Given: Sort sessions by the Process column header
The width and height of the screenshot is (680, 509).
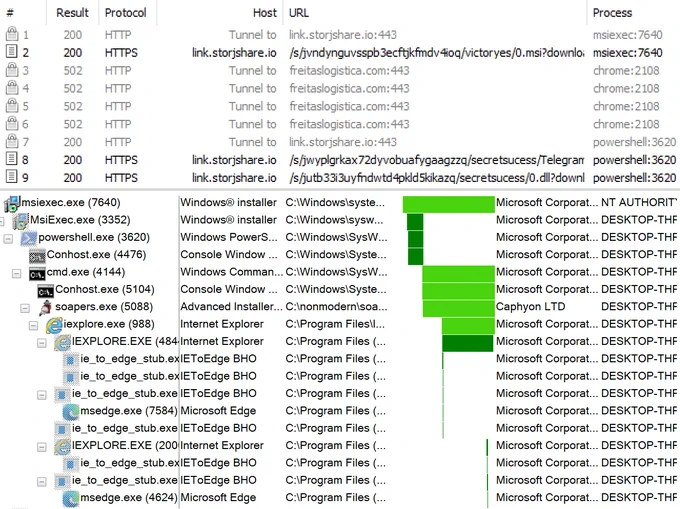Looking at the screenshot, I should [x=612, y=13].
